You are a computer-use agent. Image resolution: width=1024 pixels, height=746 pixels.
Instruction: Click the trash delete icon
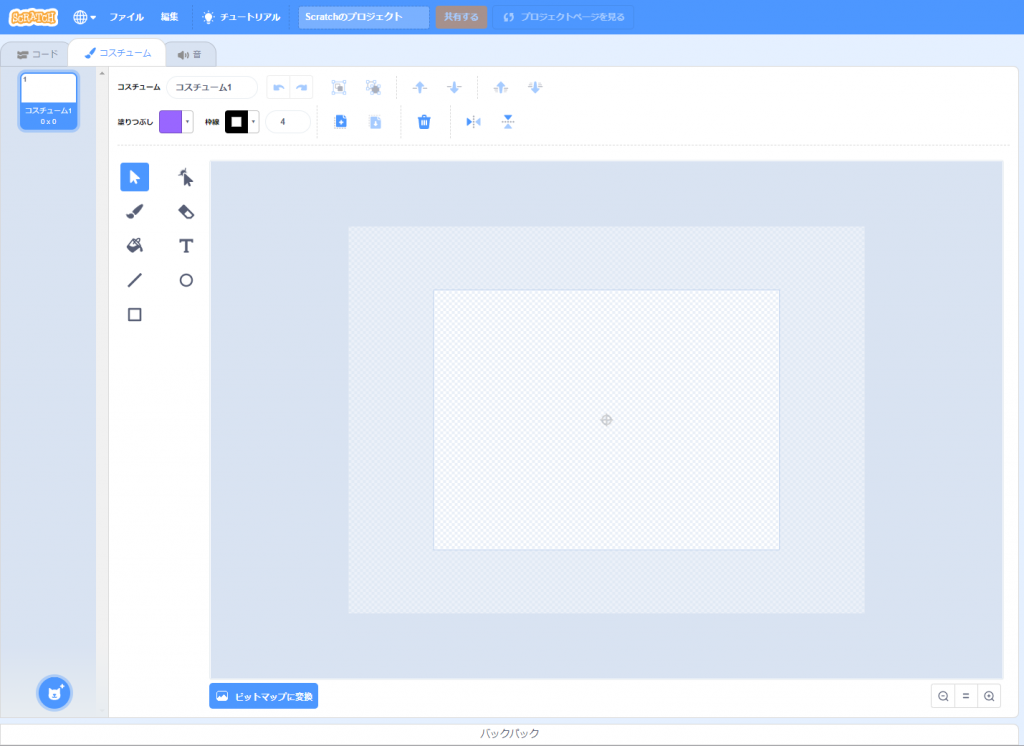click(424, 122)
